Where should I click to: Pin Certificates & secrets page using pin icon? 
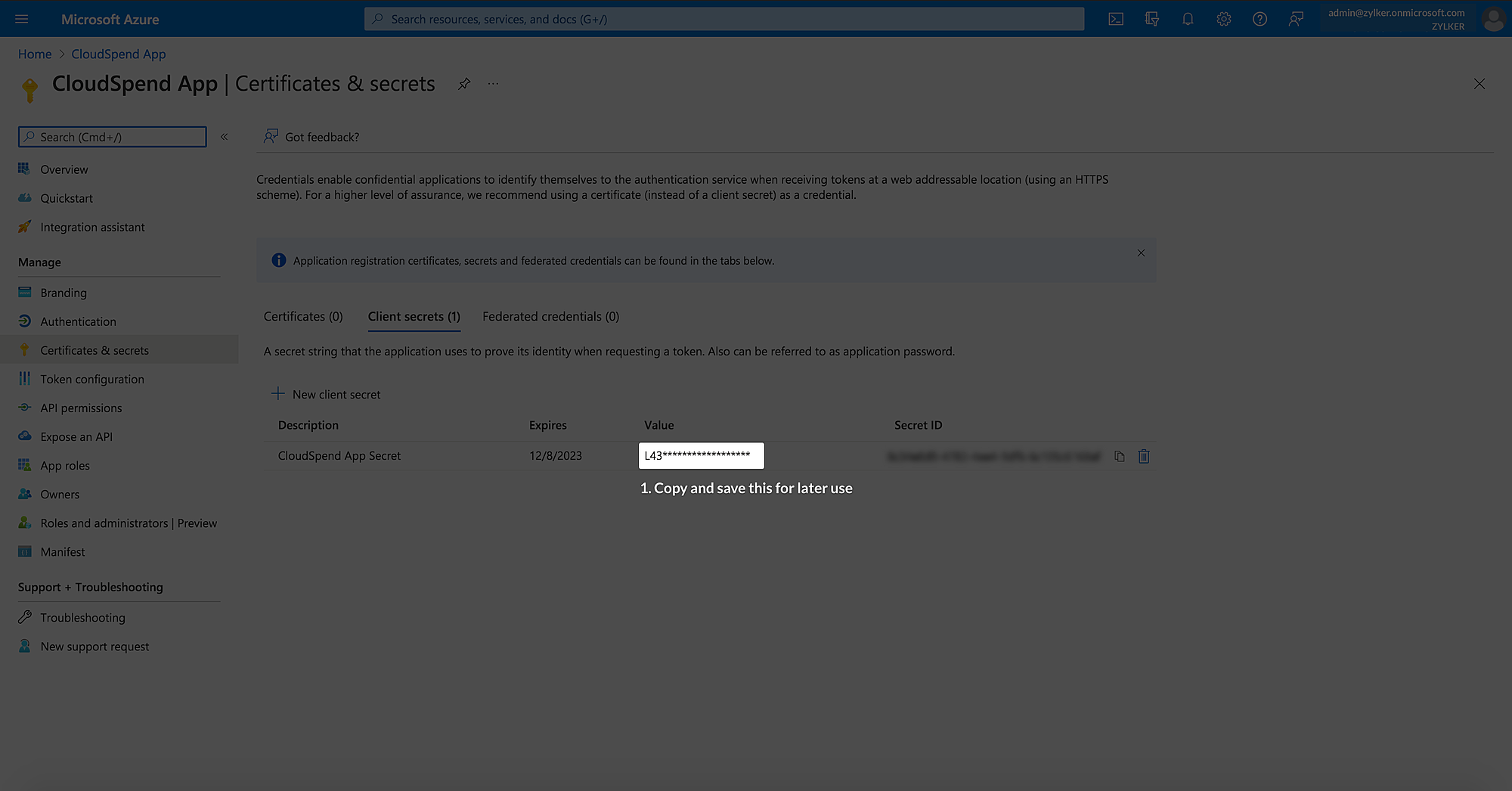(463, 84)
